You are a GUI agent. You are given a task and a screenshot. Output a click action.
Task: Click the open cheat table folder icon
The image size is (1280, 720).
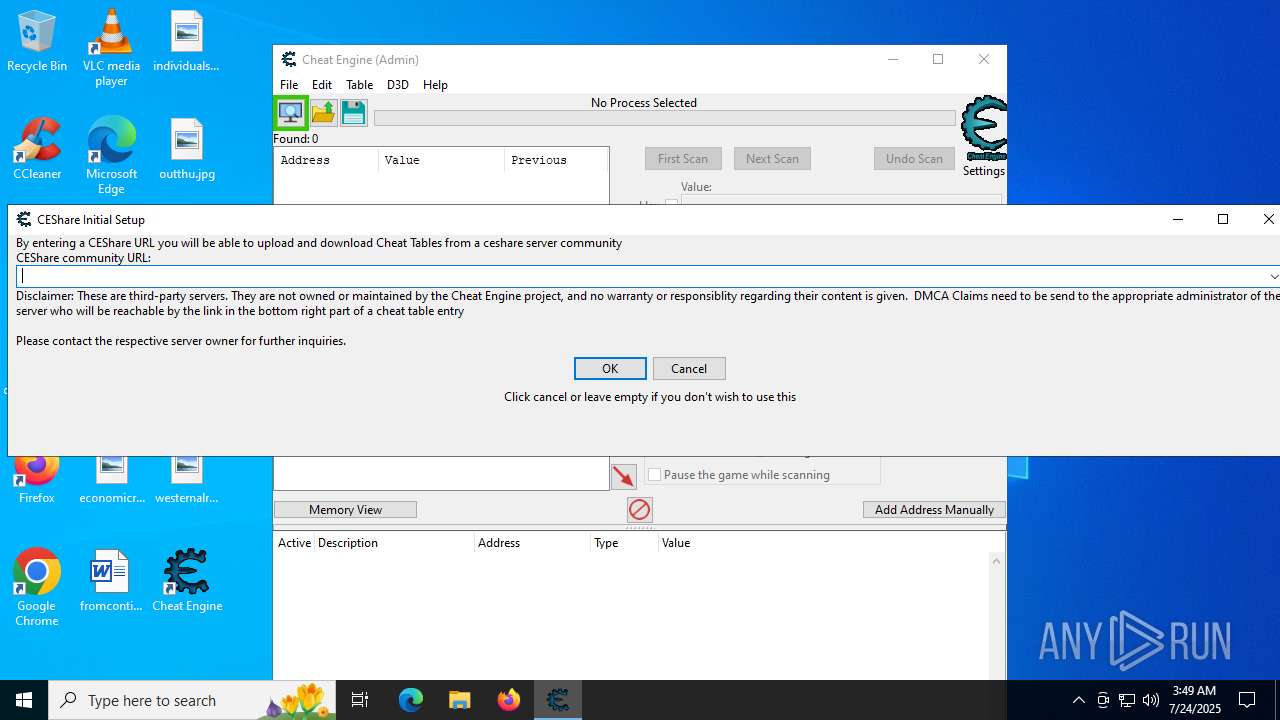[x=323, y=112]
